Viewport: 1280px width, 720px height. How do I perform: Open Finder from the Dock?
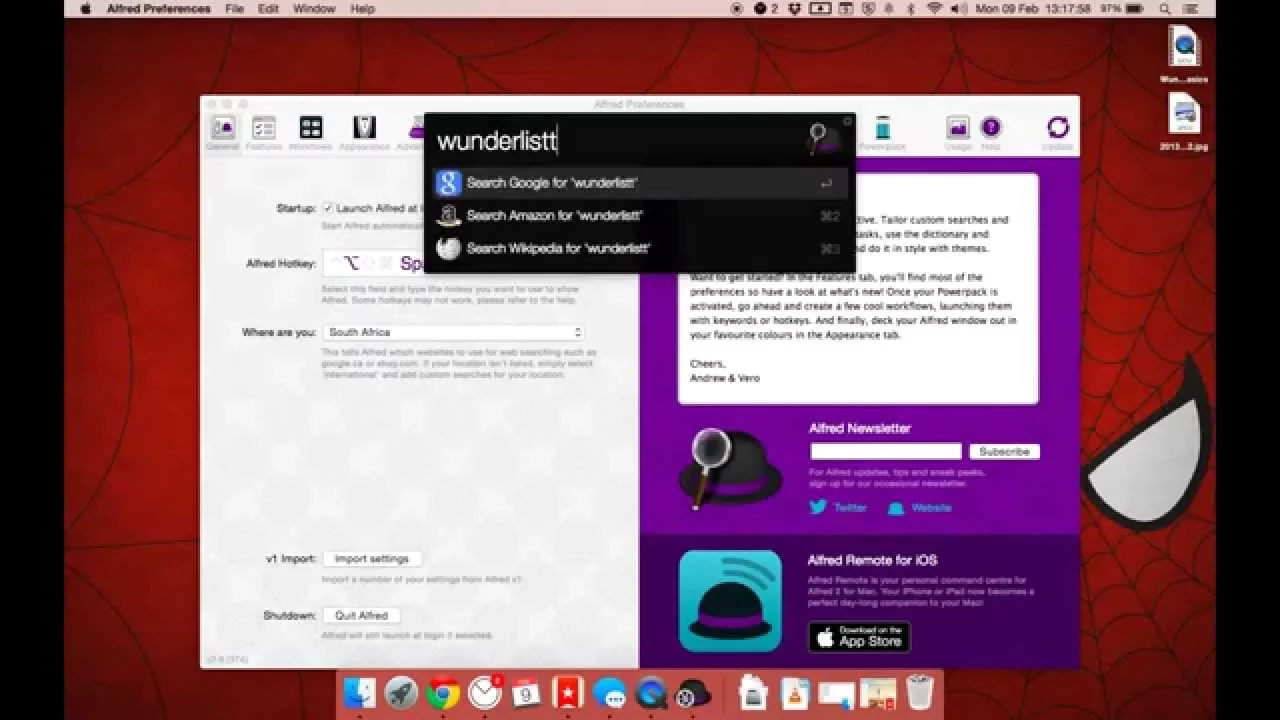(x=359, y=693)
